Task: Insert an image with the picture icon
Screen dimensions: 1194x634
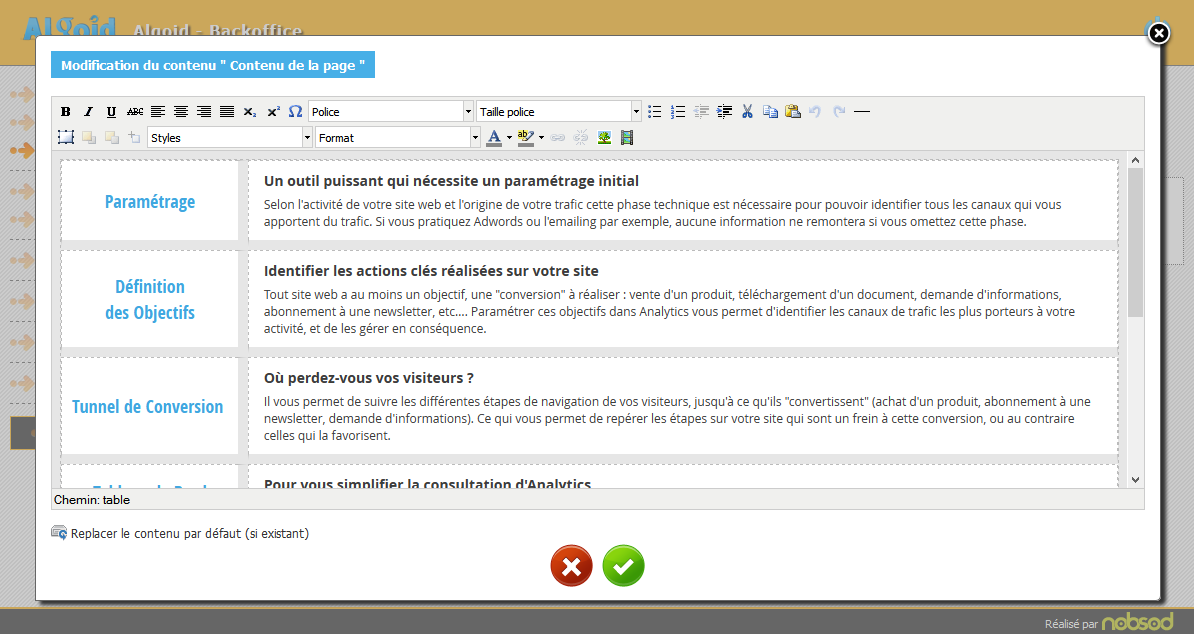Action: (x=604, y=137)
